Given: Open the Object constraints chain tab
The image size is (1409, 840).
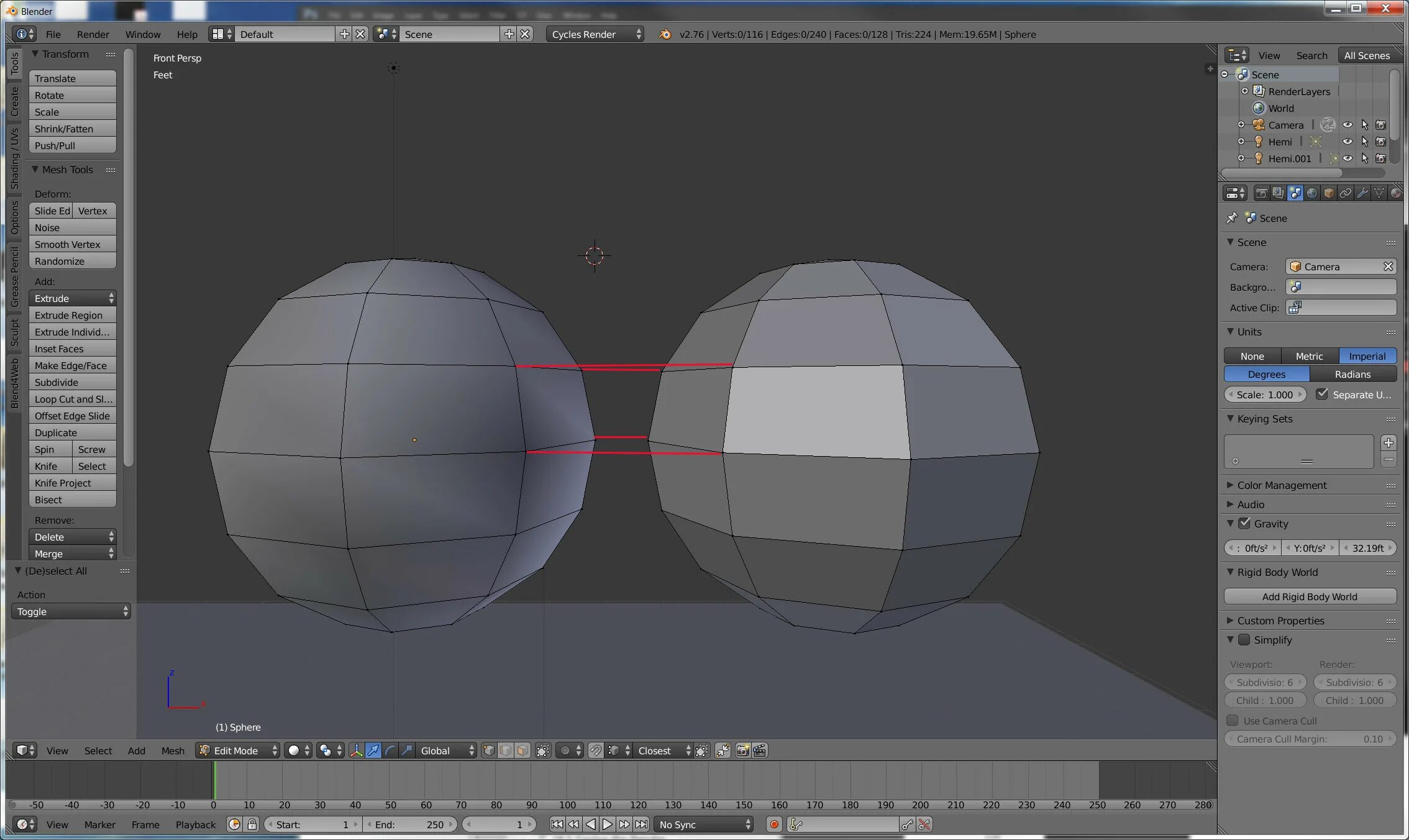Looking at the screenshot, I should pyautogui.click(x=1345, y=193).
